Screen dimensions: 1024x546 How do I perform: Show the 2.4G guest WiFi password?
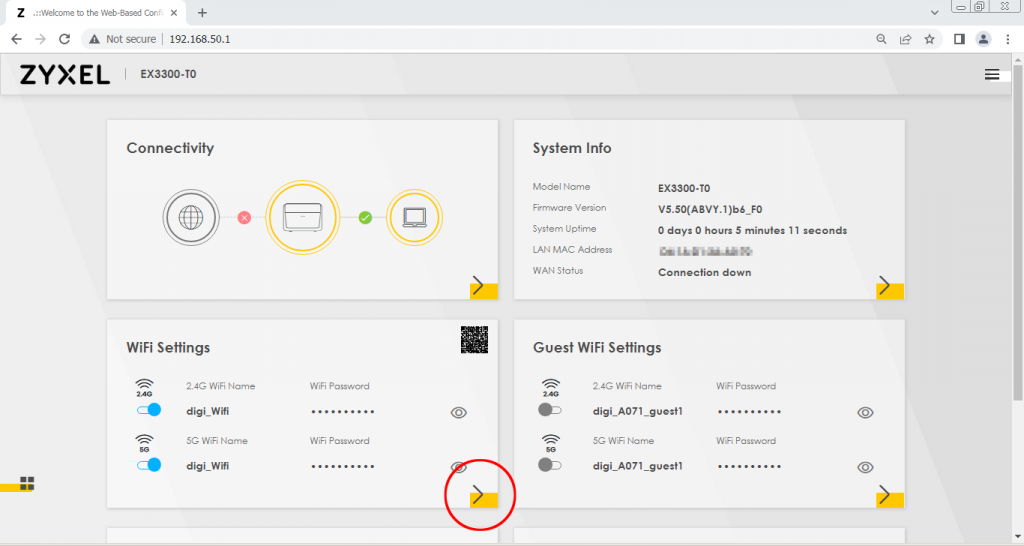[865, 412]
